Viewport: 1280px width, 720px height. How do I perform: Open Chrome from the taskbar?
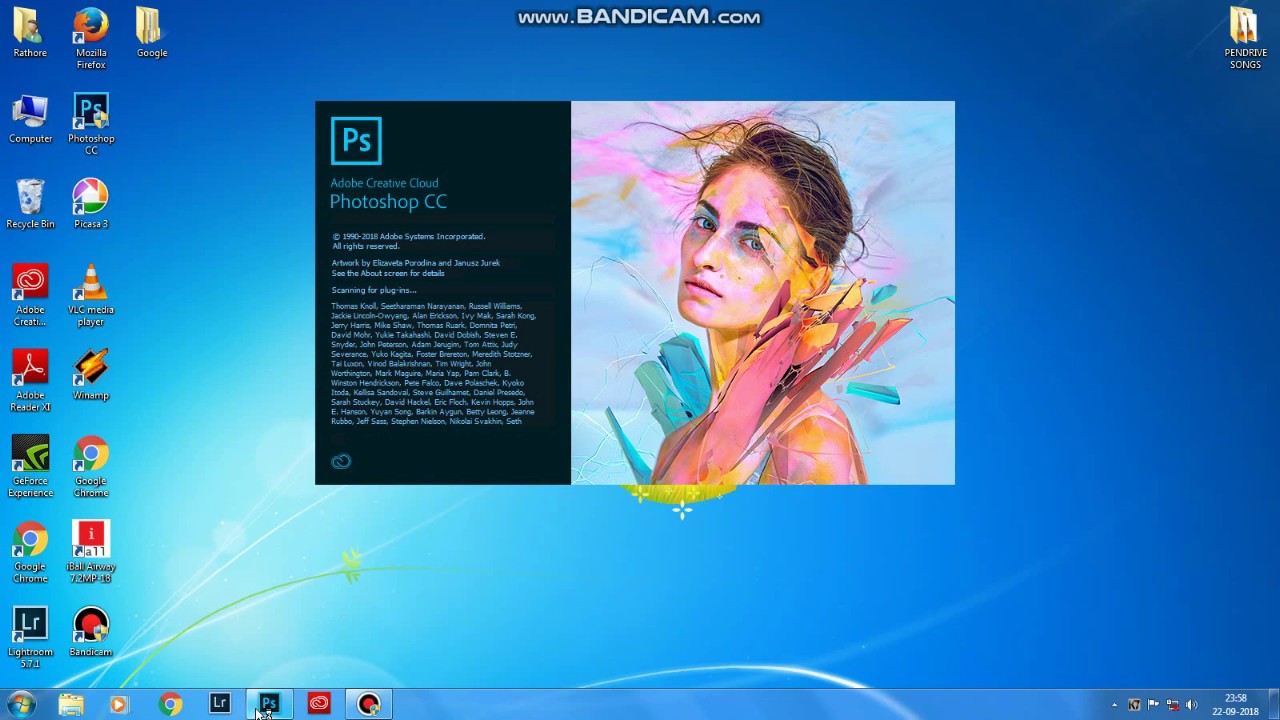coord(170,704)
